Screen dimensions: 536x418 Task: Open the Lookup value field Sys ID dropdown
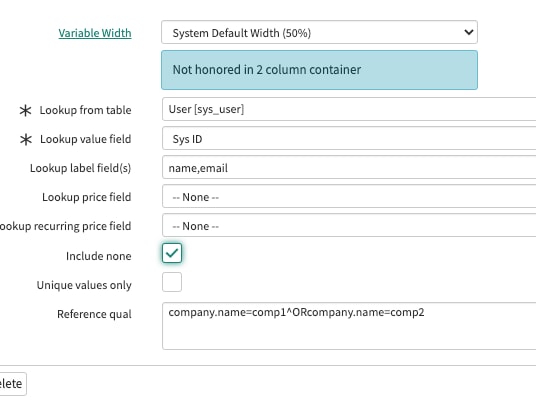[349, 138]
